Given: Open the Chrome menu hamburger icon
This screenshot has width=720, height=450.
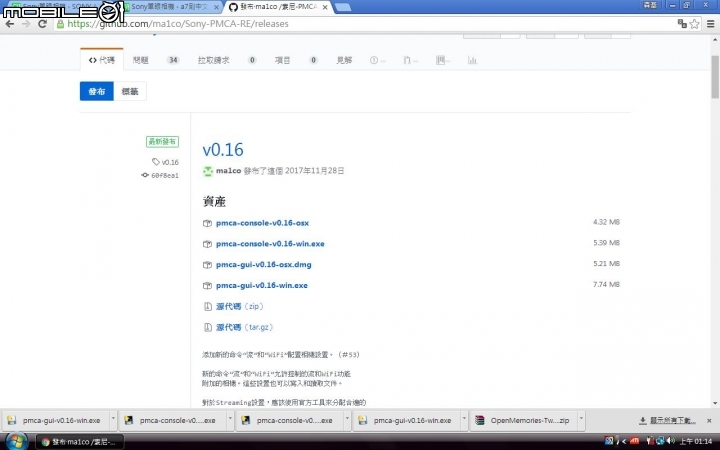Looking at the screenshot, I should [710, 24].
